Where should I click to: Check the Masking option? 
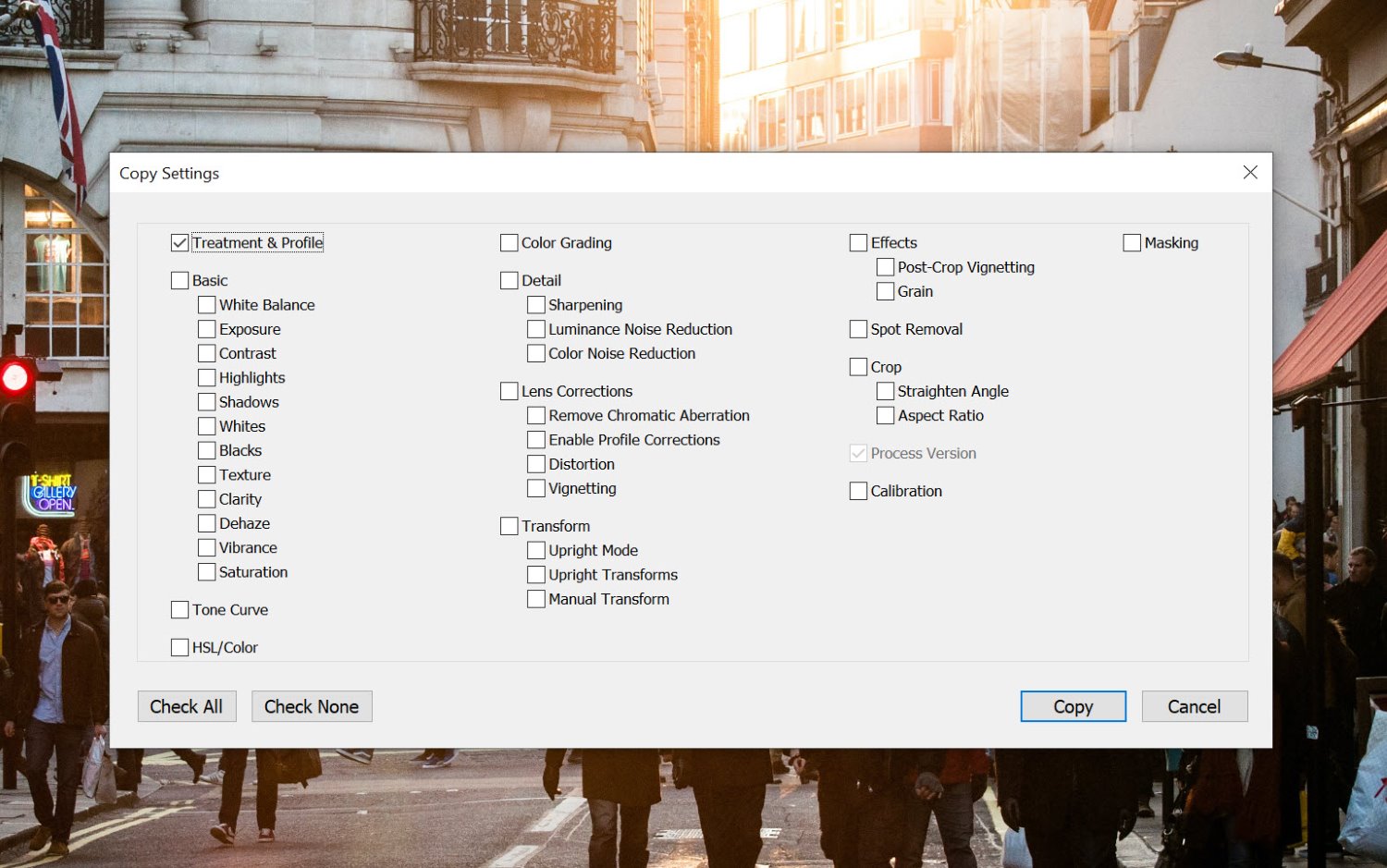[x=1131, y=242]
